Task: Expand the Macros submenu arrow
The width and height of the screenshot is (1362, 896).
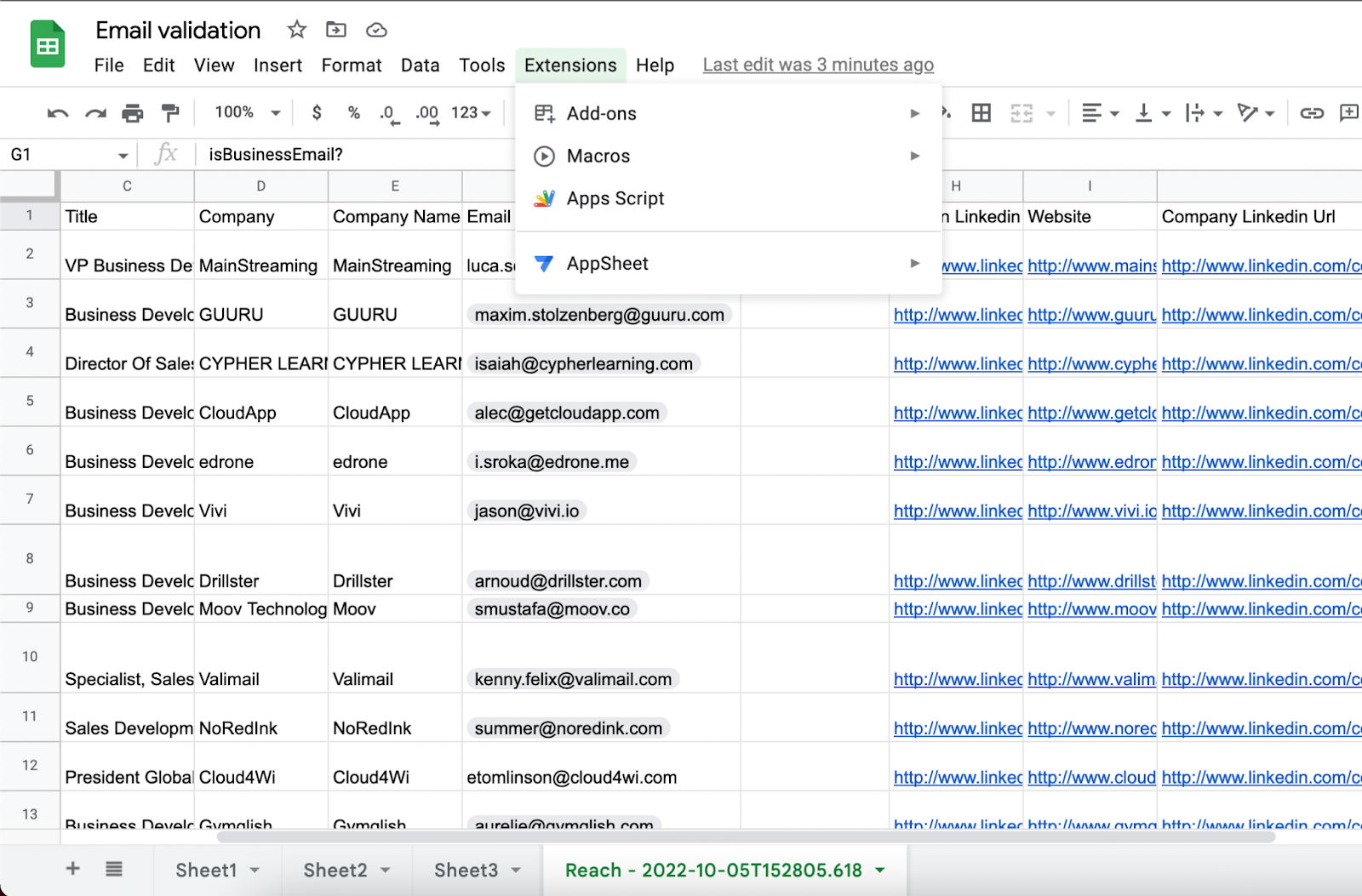Action: (x=915, y=156)
